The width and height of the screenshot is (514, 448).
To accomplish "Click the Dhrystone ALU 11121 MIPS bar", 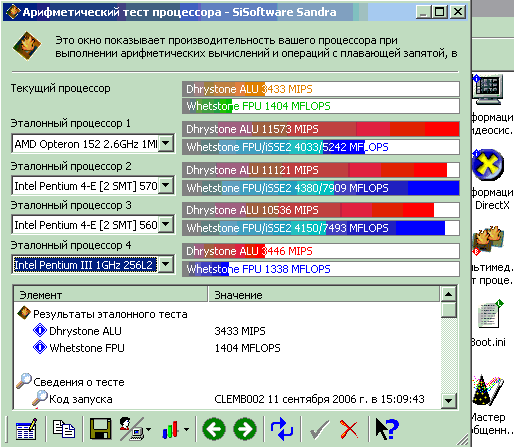I will click(x=321, y=170).
